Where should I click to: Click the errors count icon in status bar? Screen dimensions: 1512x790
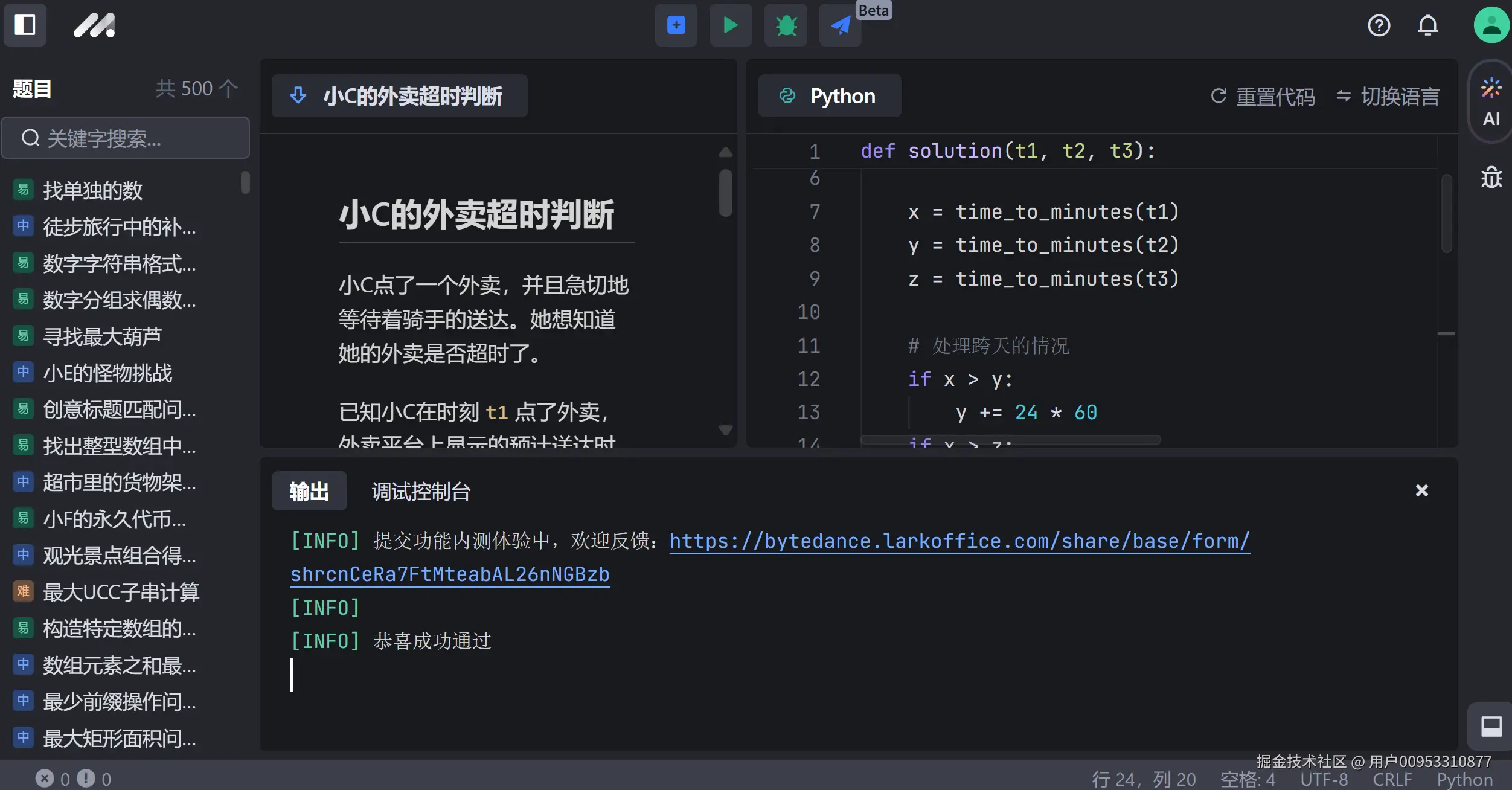45,779
